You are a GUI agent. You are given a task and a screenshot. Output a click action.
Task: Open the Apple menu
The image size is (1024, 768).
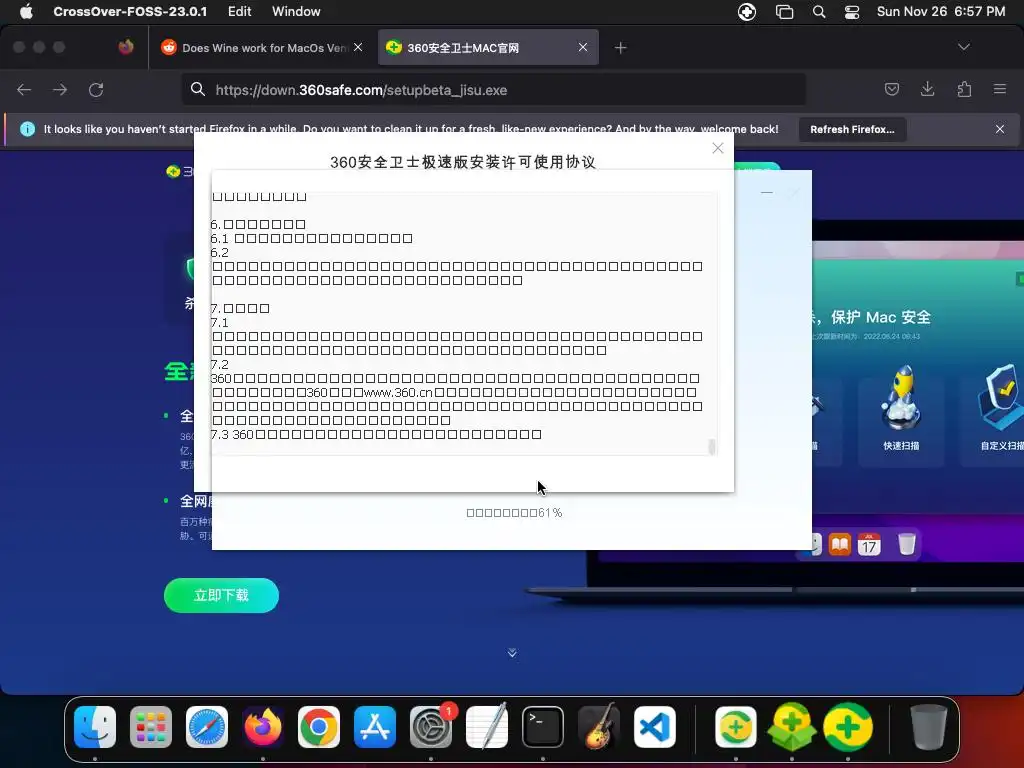[26, 11]
